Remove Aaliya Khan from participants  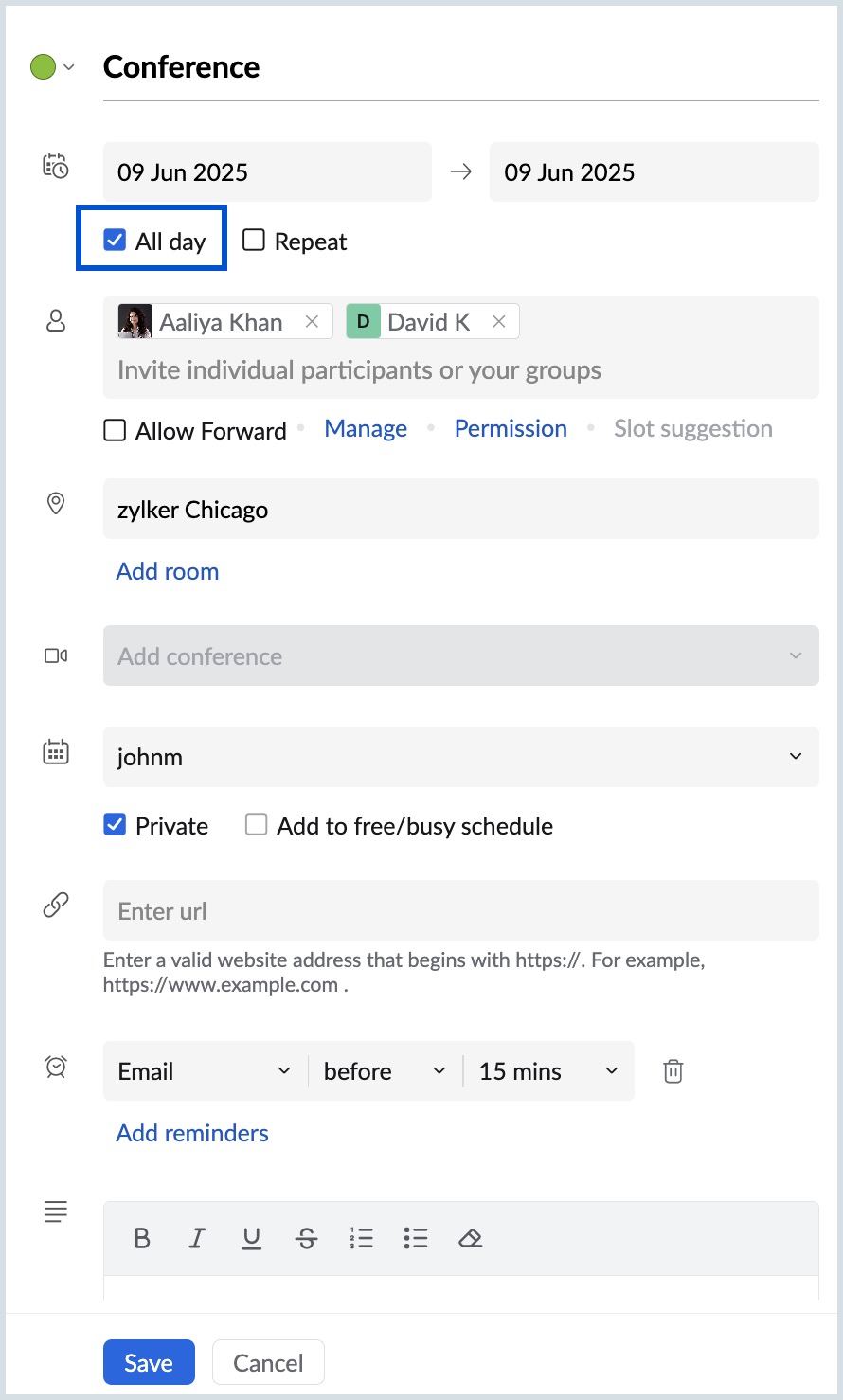point(312,322)
